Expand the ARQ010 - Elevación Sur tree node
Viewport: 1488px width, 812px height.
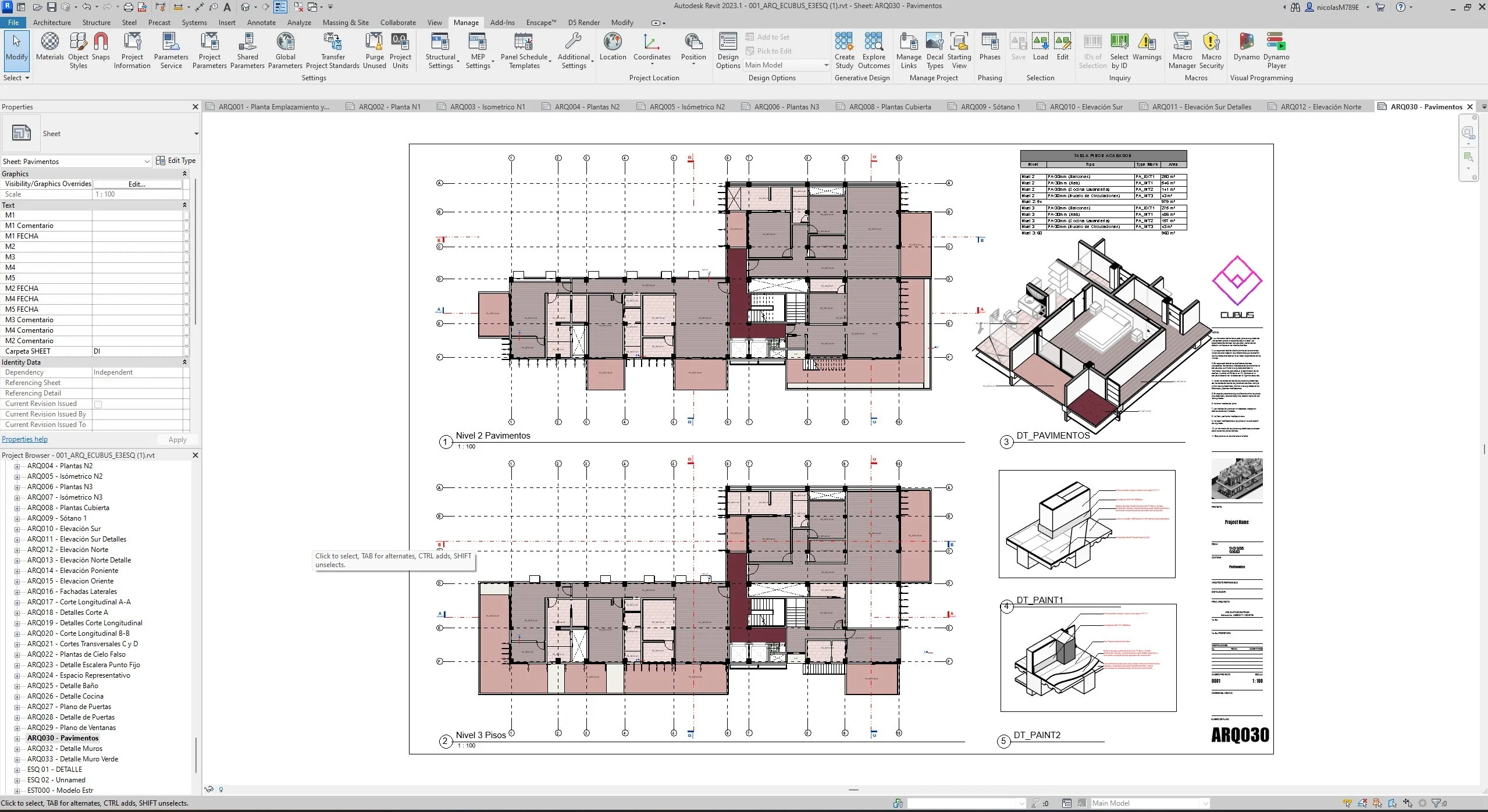[x=17, y=529]
